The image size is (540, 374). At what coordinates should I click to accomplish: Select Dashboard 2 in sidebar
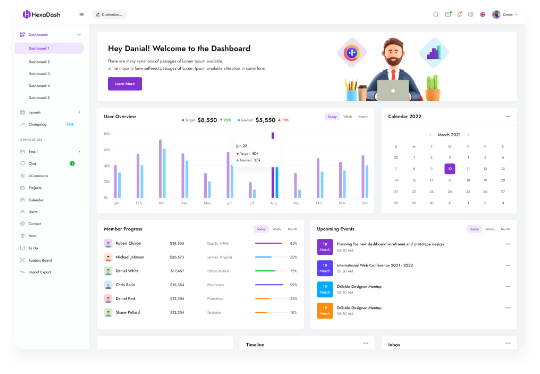[x=39, y=62]
